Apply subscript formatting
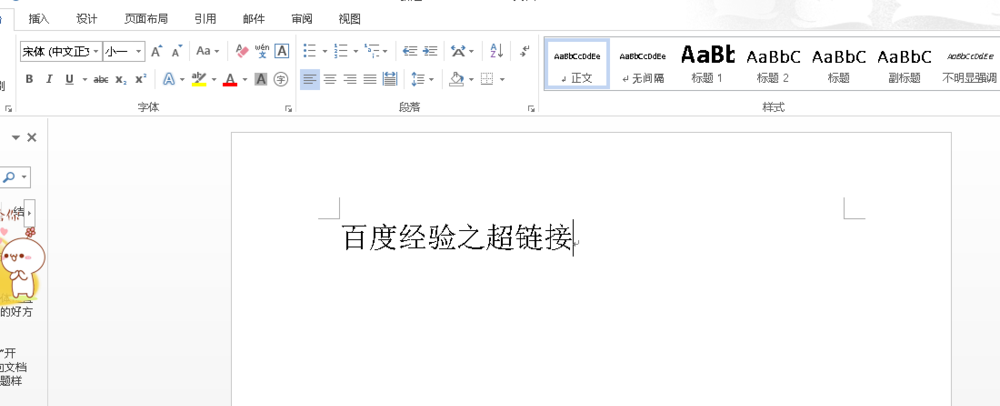Screen dimensions: 1000x406 (121, 80)
